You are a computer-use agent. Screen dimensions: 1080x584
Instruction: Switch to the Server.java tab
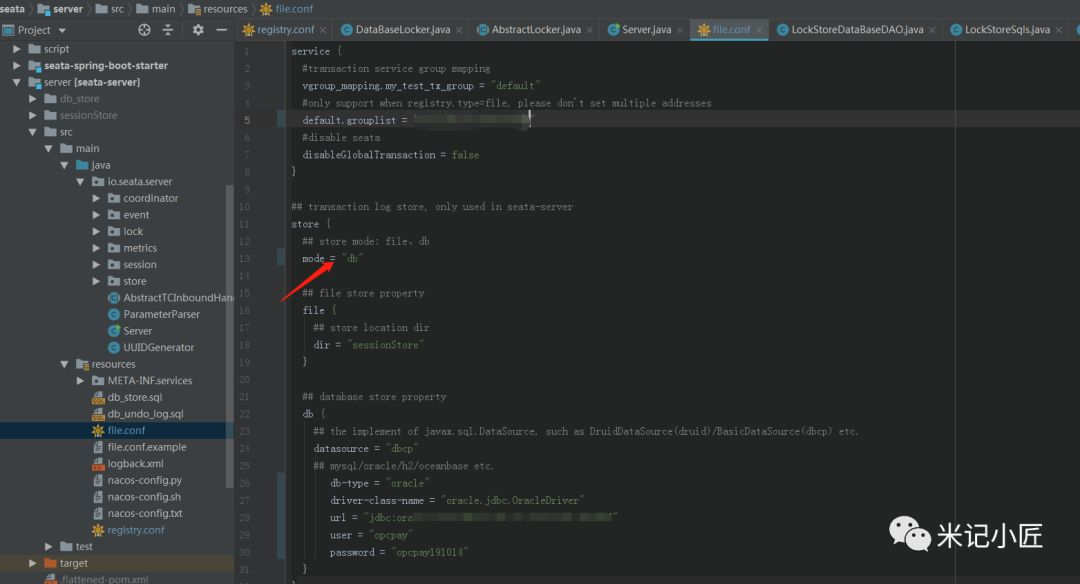[646, 30]
